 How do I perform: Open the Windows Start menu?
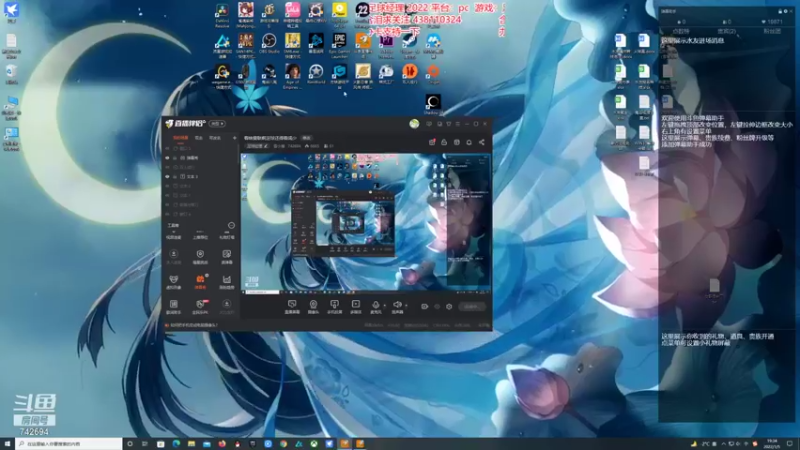pos(7,444)
